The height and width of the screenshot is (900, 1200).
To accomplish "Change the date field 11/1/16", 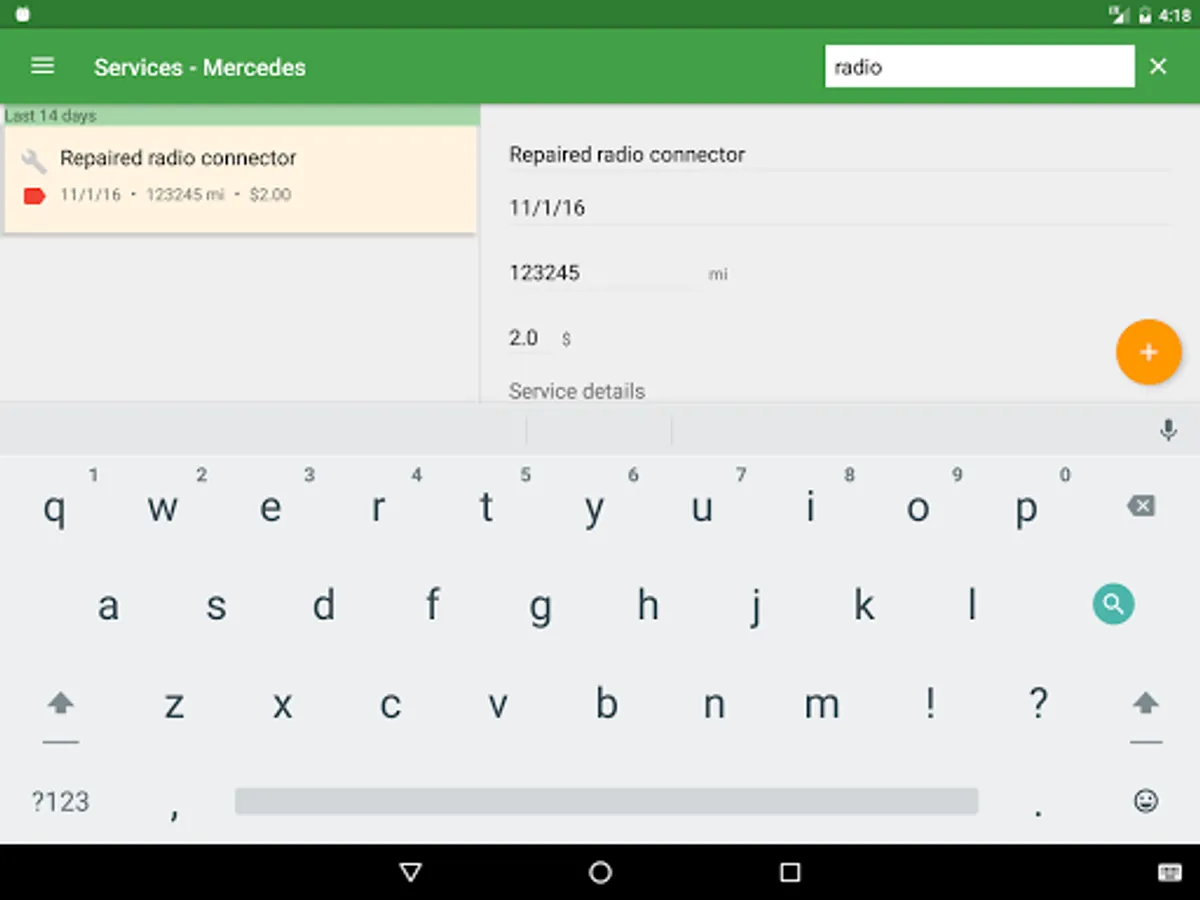I will click(838, 208).
